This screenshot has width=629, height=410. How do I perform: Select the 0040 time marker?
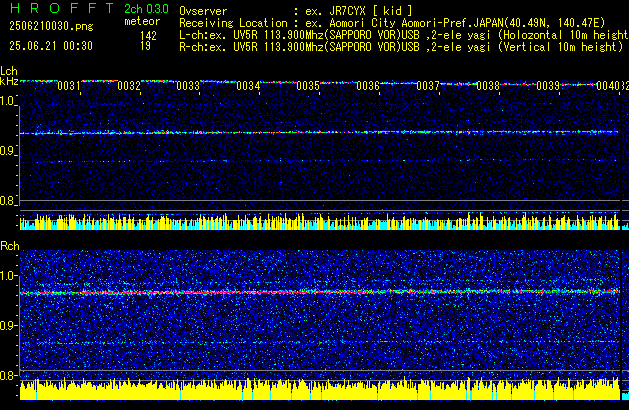point(608,86)
